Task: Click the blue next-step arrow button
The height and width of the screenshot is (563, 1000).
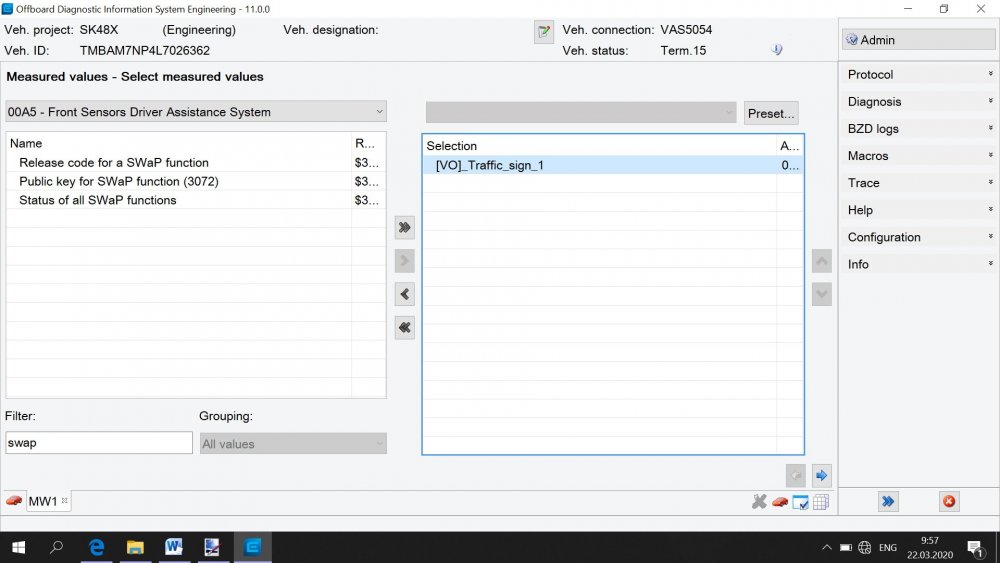Action: click(x=821, y=475)
